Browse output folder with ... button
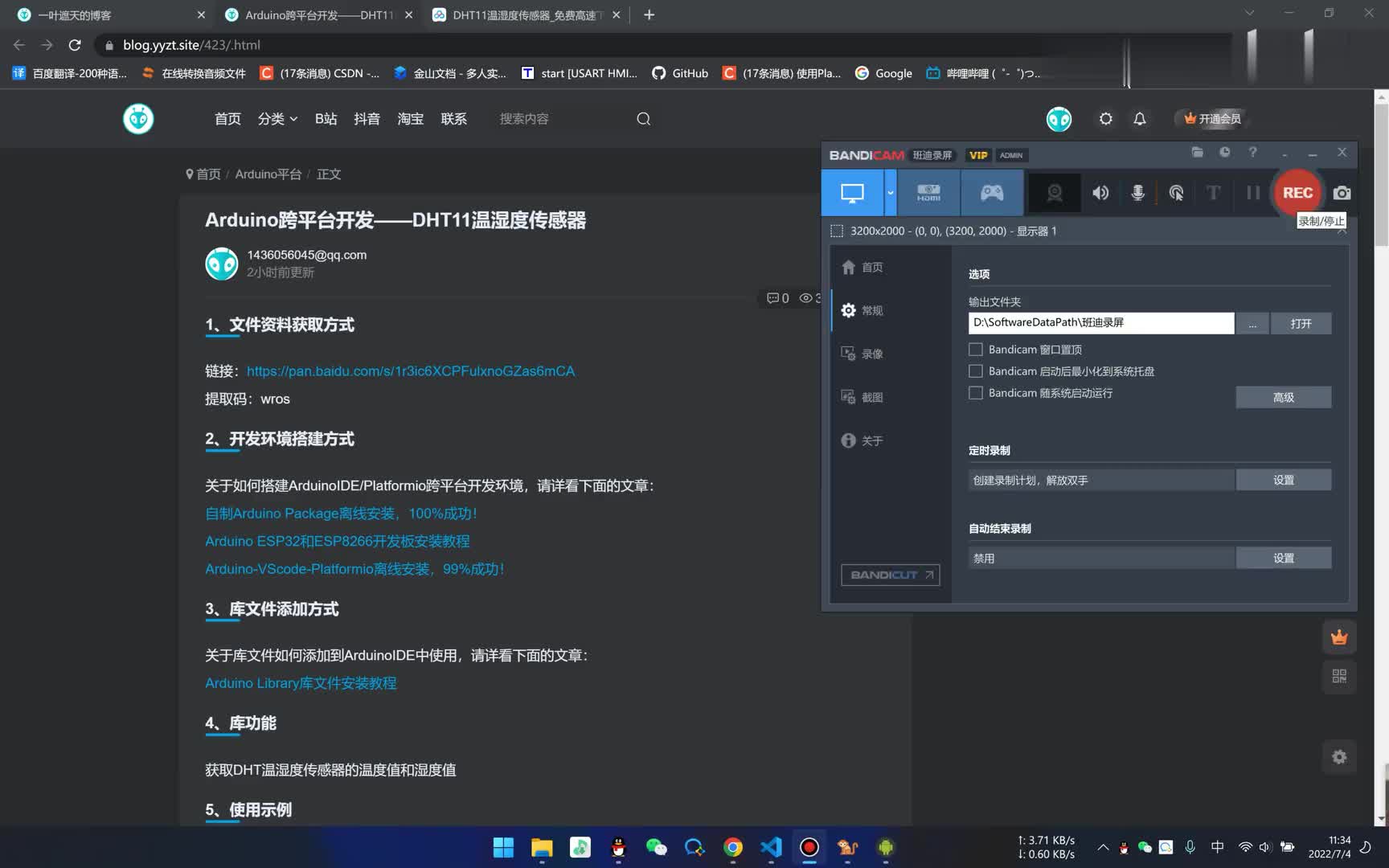This screenshot has width=1389, height=868. [1252, 323]
